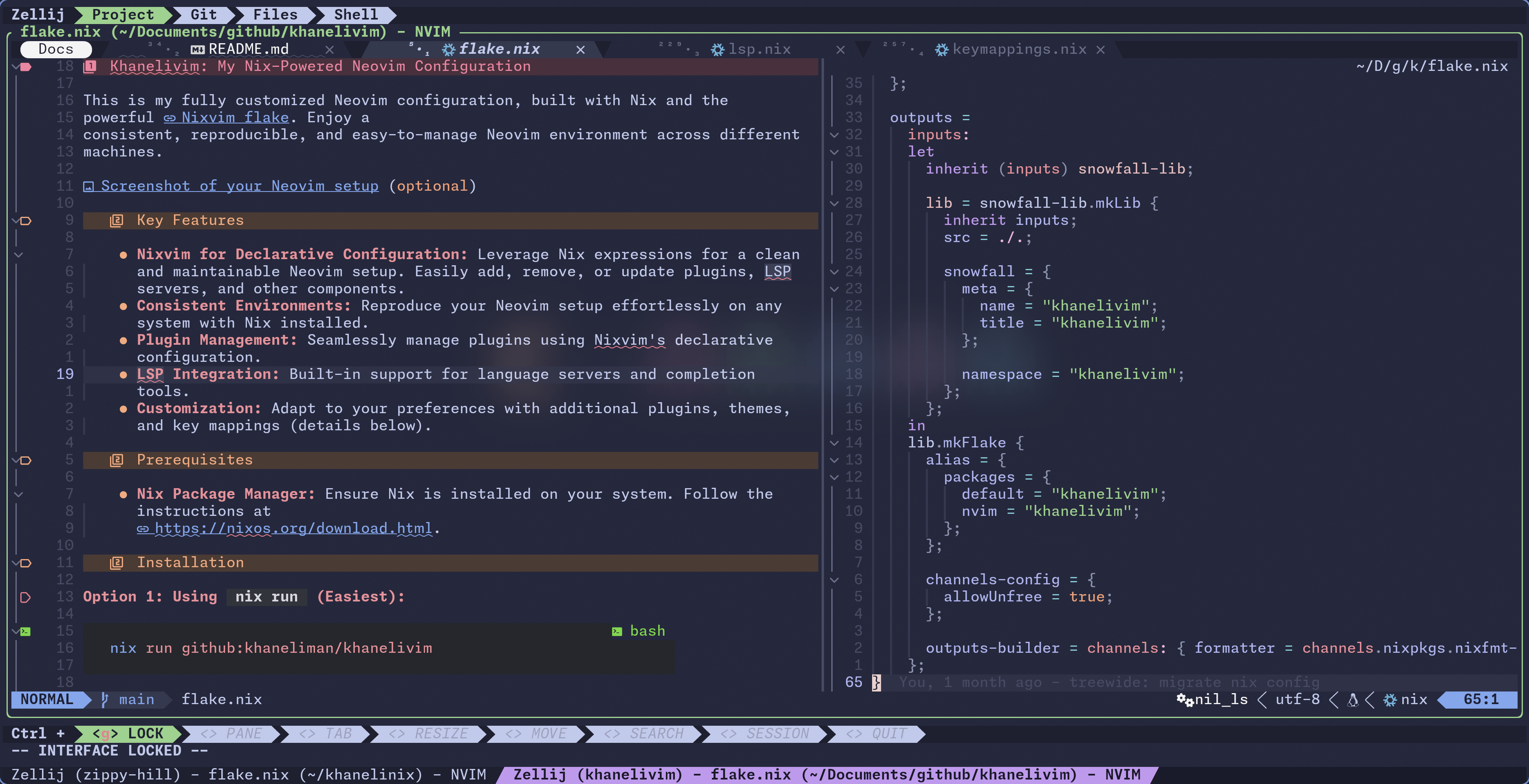The height and width of the screenshot is (784, 1529).
Task: Toggle Zellij LOCK mode in bottom bar
Action: click(128, 733)
